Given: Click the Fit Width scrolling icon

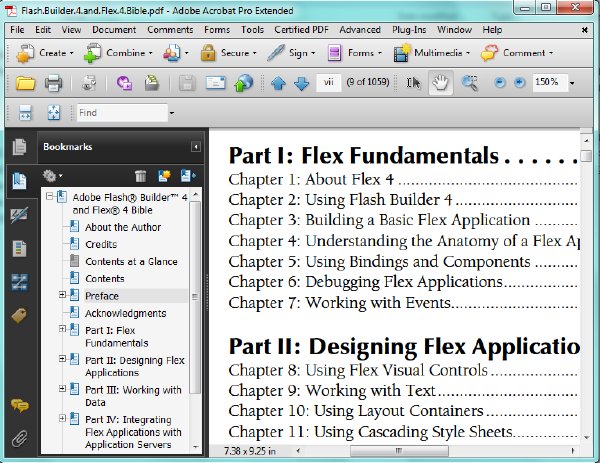Looking at the screenshot, I should pos(25,112).
